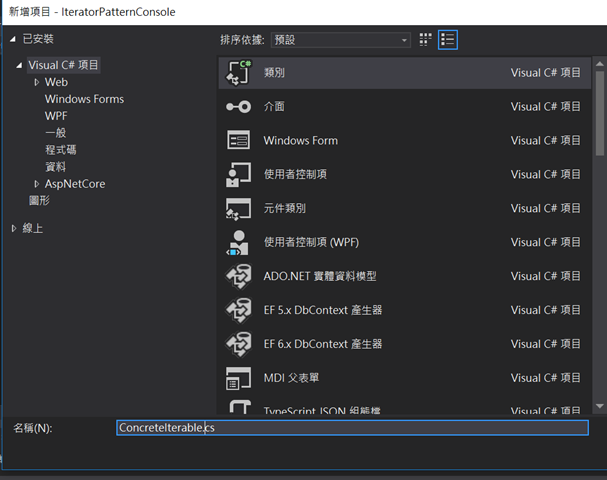Choose the MDI 父表單 template icon
607x480 pixels.
click(x=238, y=378)
